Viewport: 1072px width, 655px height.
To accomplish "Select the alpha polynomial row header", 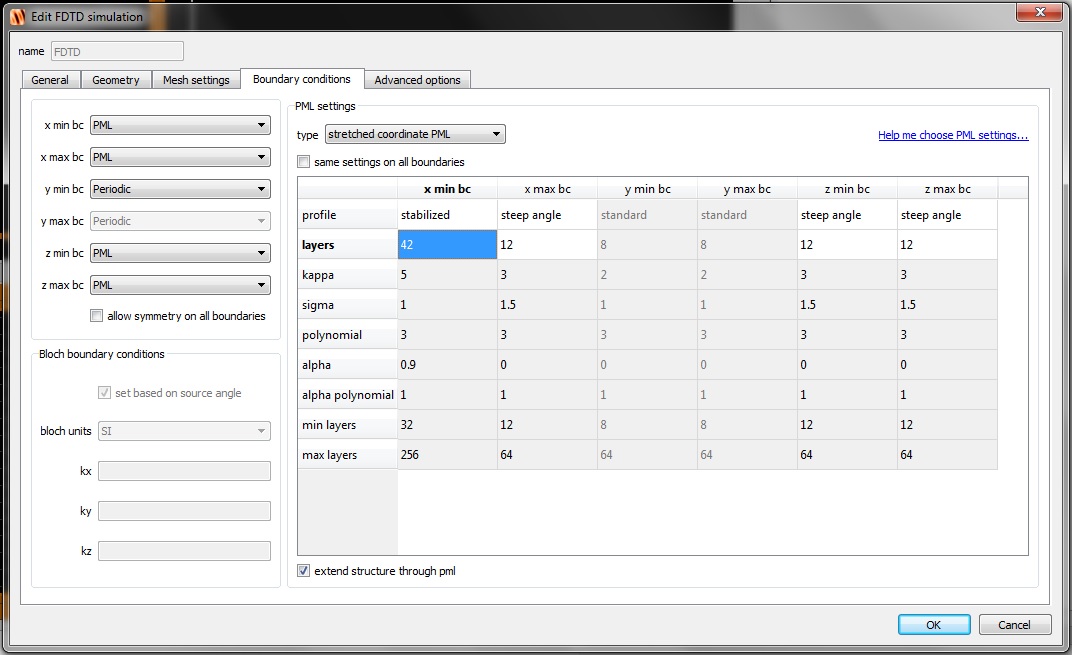I will (x=347, y=395).
